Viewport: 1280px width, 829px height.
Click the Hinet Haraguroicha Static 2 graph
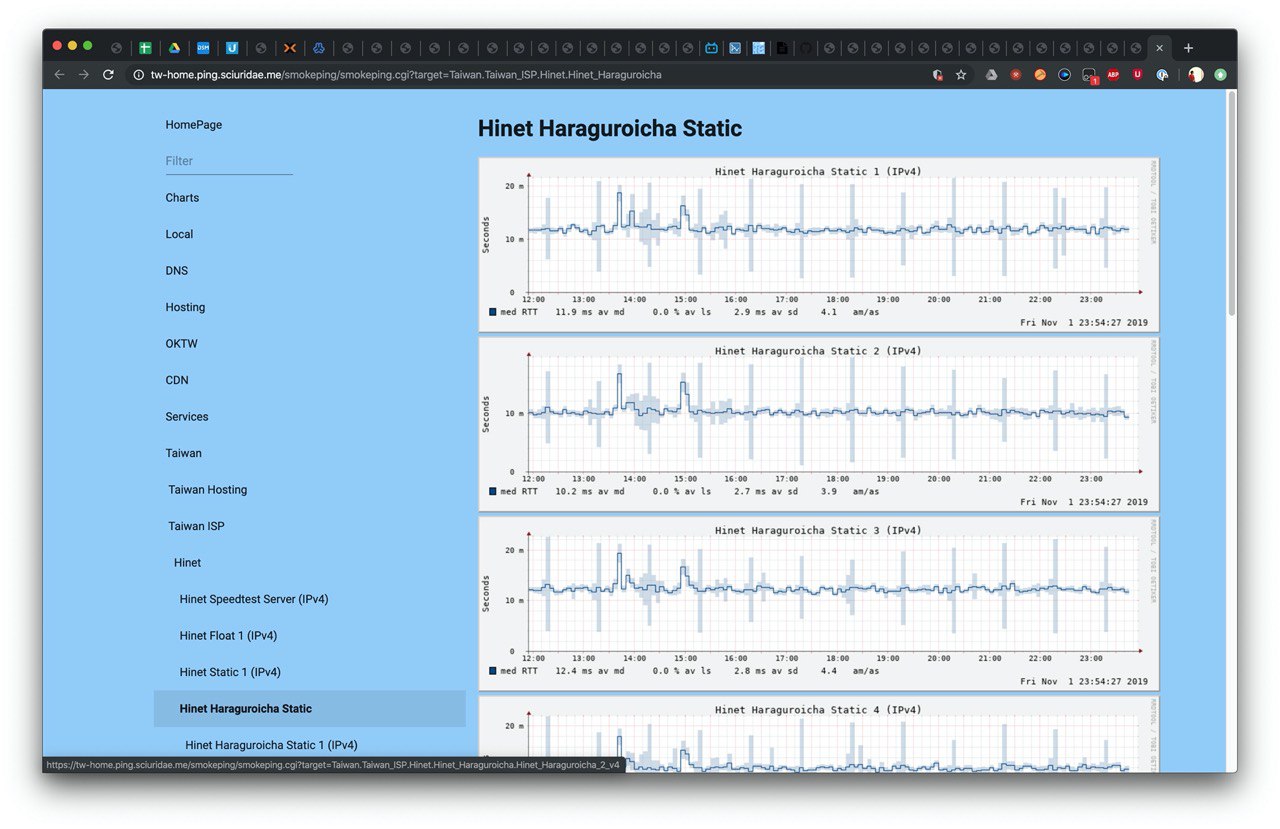tap(819, 424)
